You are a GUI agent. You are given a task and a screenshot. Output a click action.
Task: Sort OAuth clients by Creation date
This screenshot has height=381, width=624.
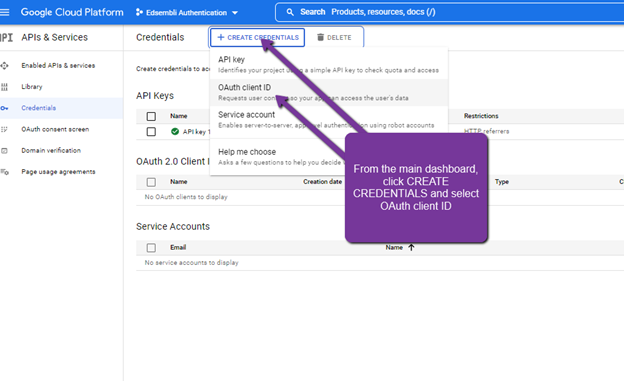322,182
